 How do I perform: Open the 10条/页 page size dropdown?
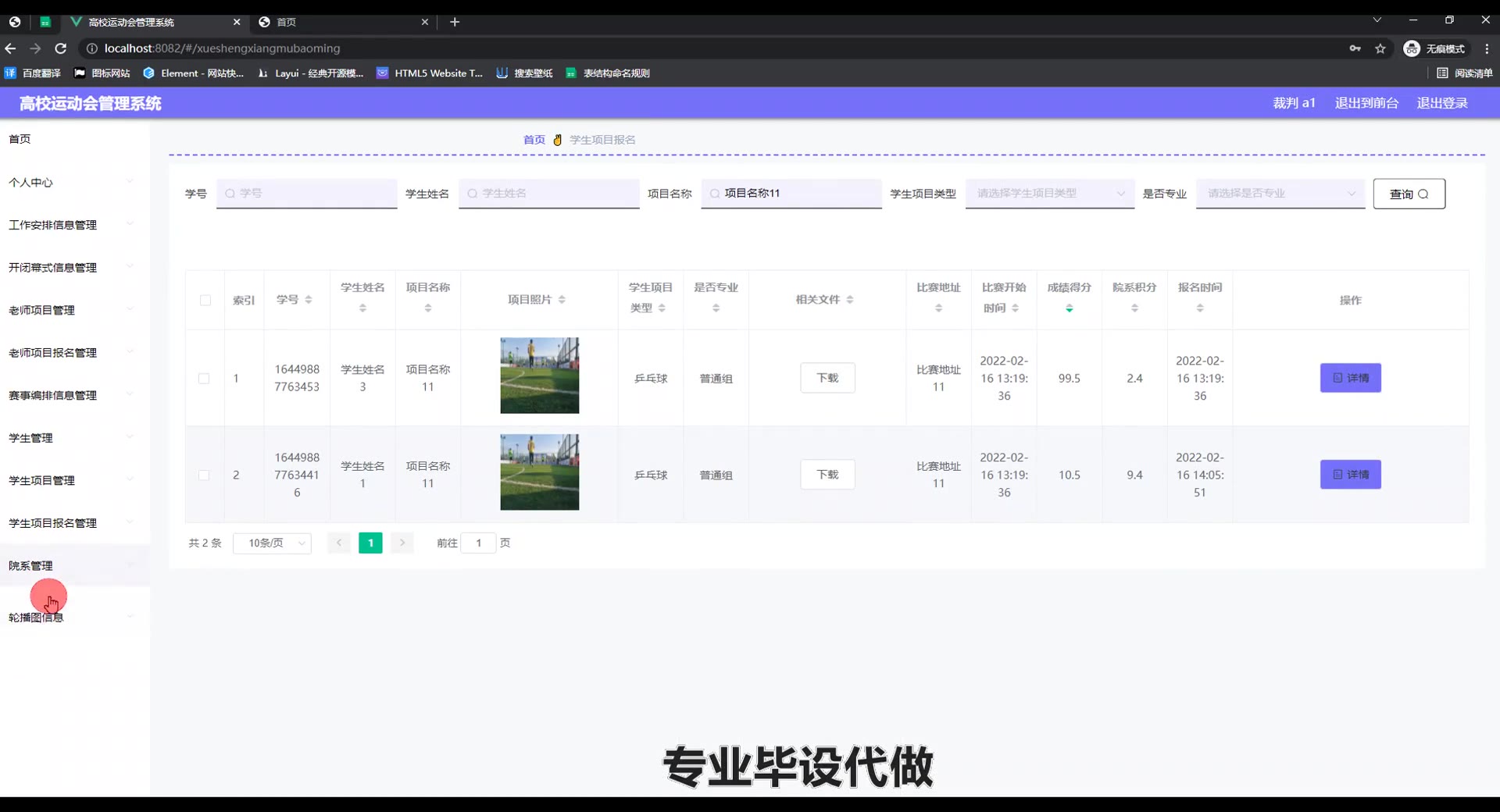click(x=273, y=543)
